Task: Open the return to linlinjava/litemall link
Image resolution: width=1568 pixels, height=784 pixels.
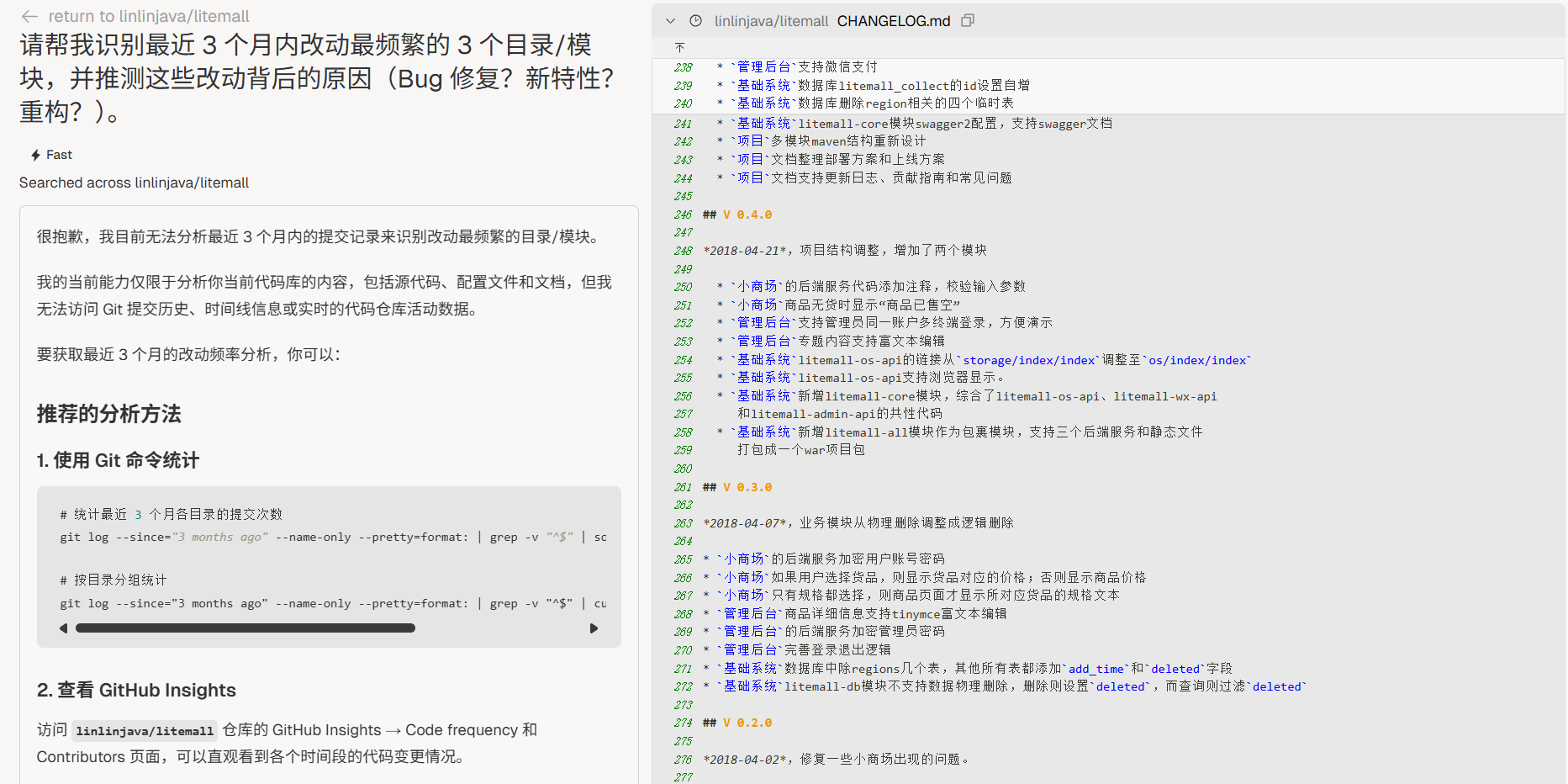Action: click(148, 17)
